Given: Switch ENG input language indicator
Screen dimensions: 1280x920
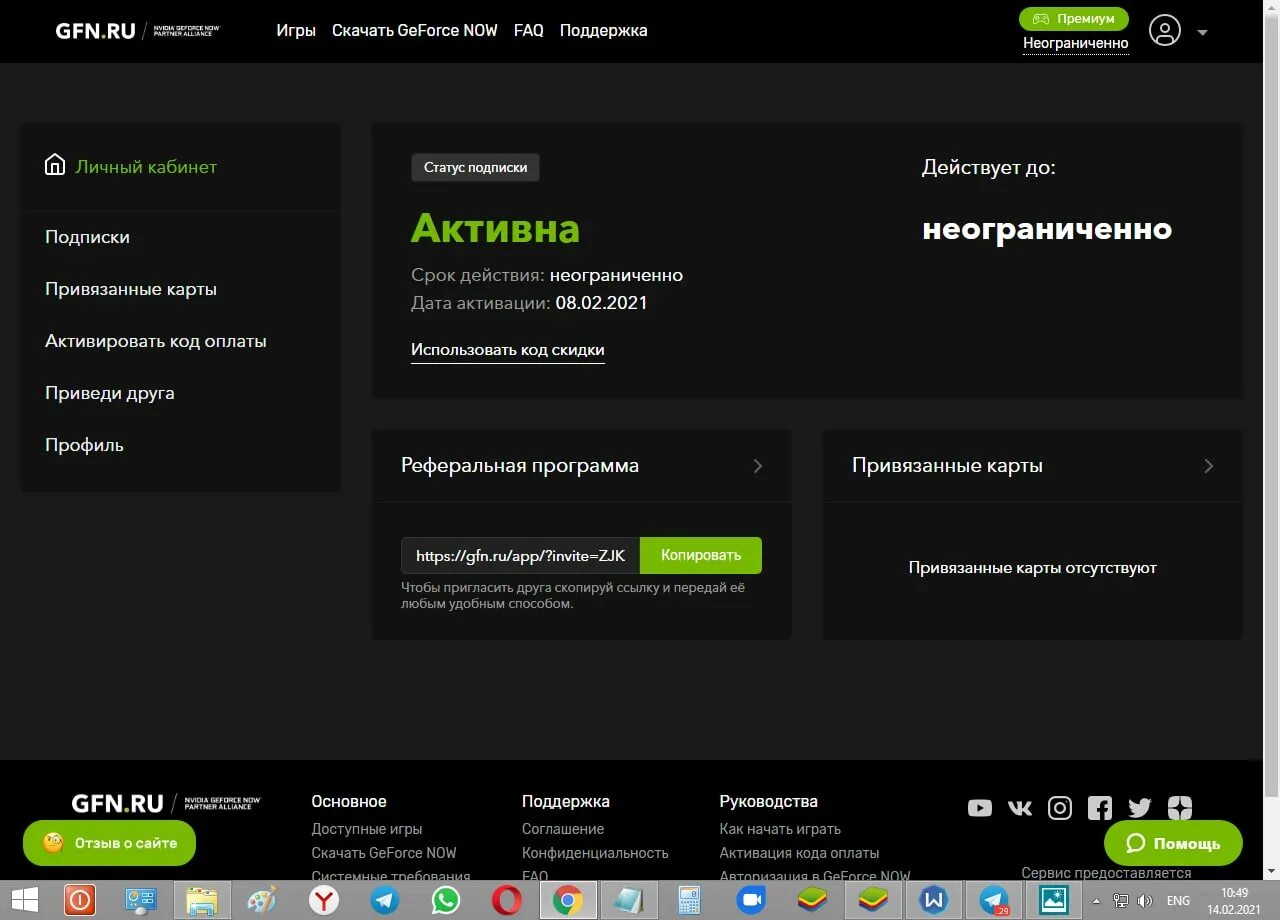Looking at the screenshot, I should pyautogui.click(x=1178, y=901).
